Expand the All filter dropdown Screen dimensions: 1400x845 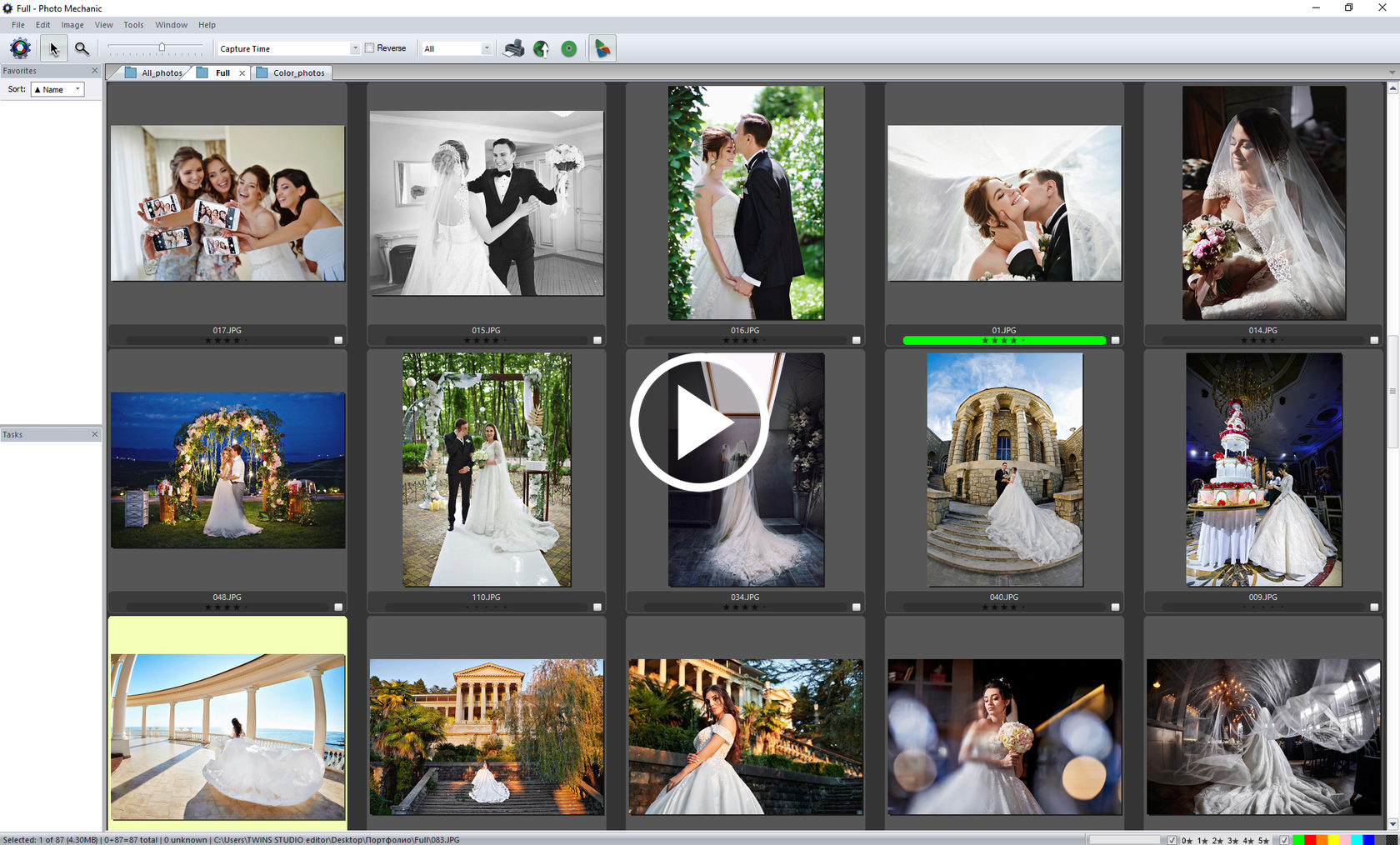(x=457, y=48)
